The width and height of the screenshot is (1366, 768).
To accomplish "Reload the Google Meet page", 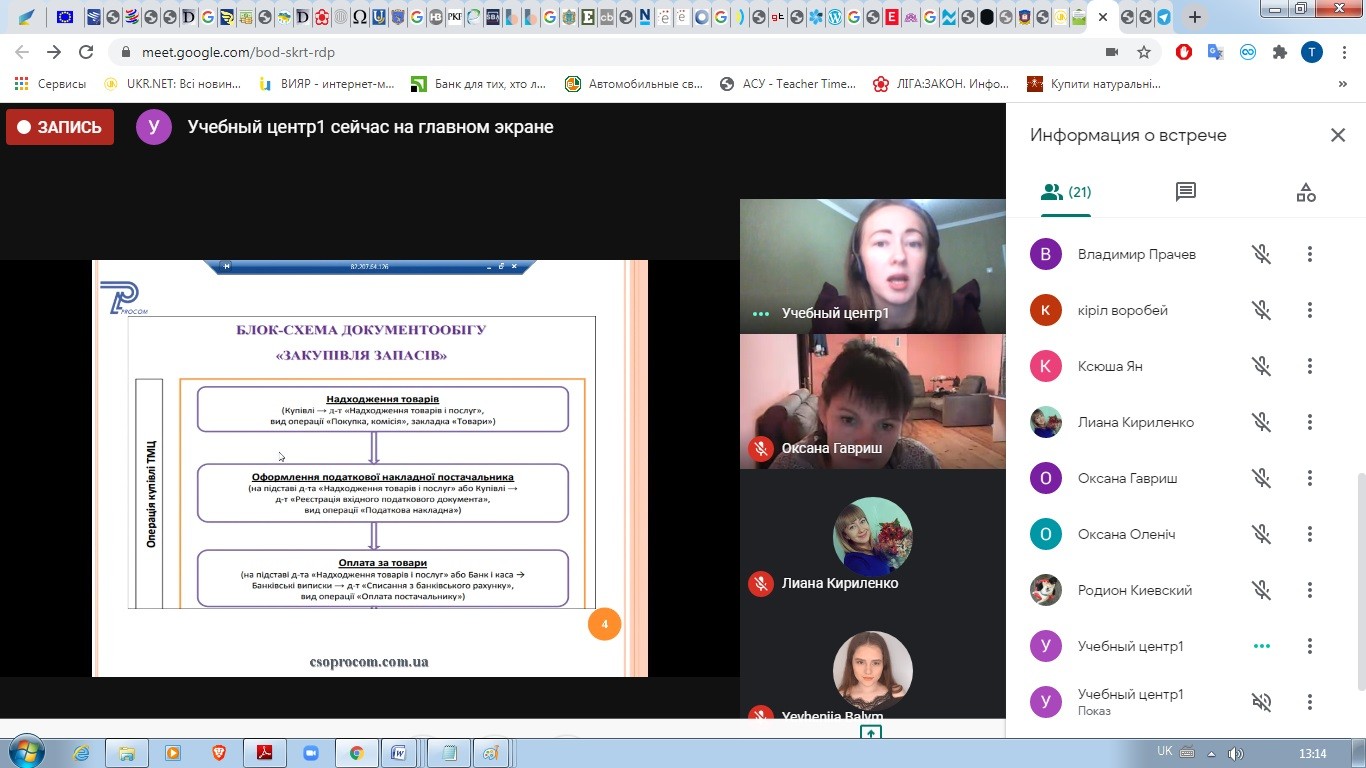I will (x=86, y=52).
